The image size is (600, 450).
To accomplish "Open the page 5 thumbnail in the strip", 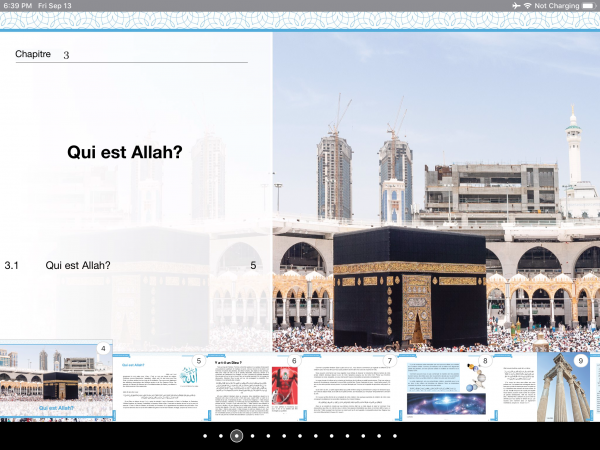I will [160, 388].
